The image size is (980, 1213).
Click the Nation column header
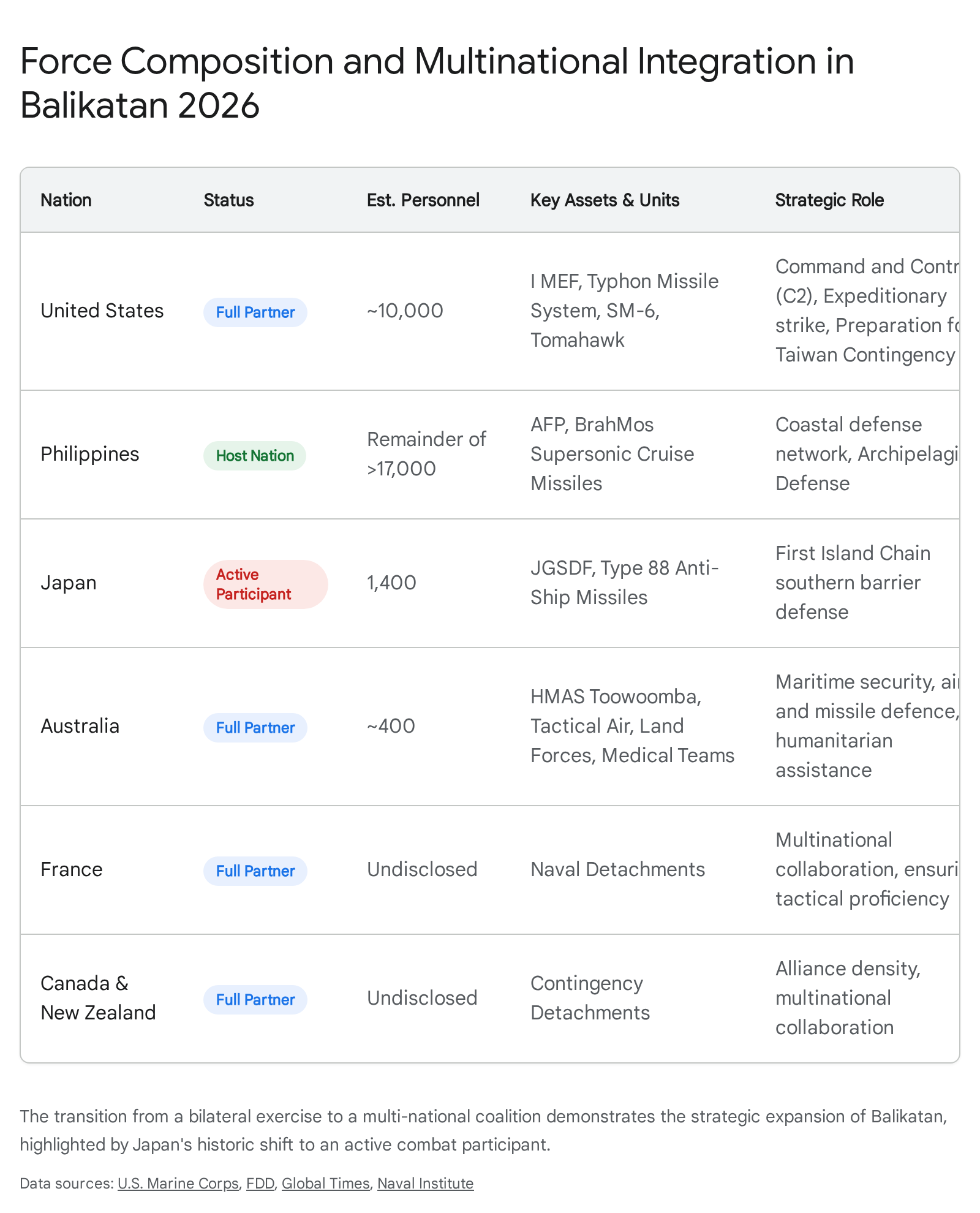pyautogui.click(x=66, y=200)
